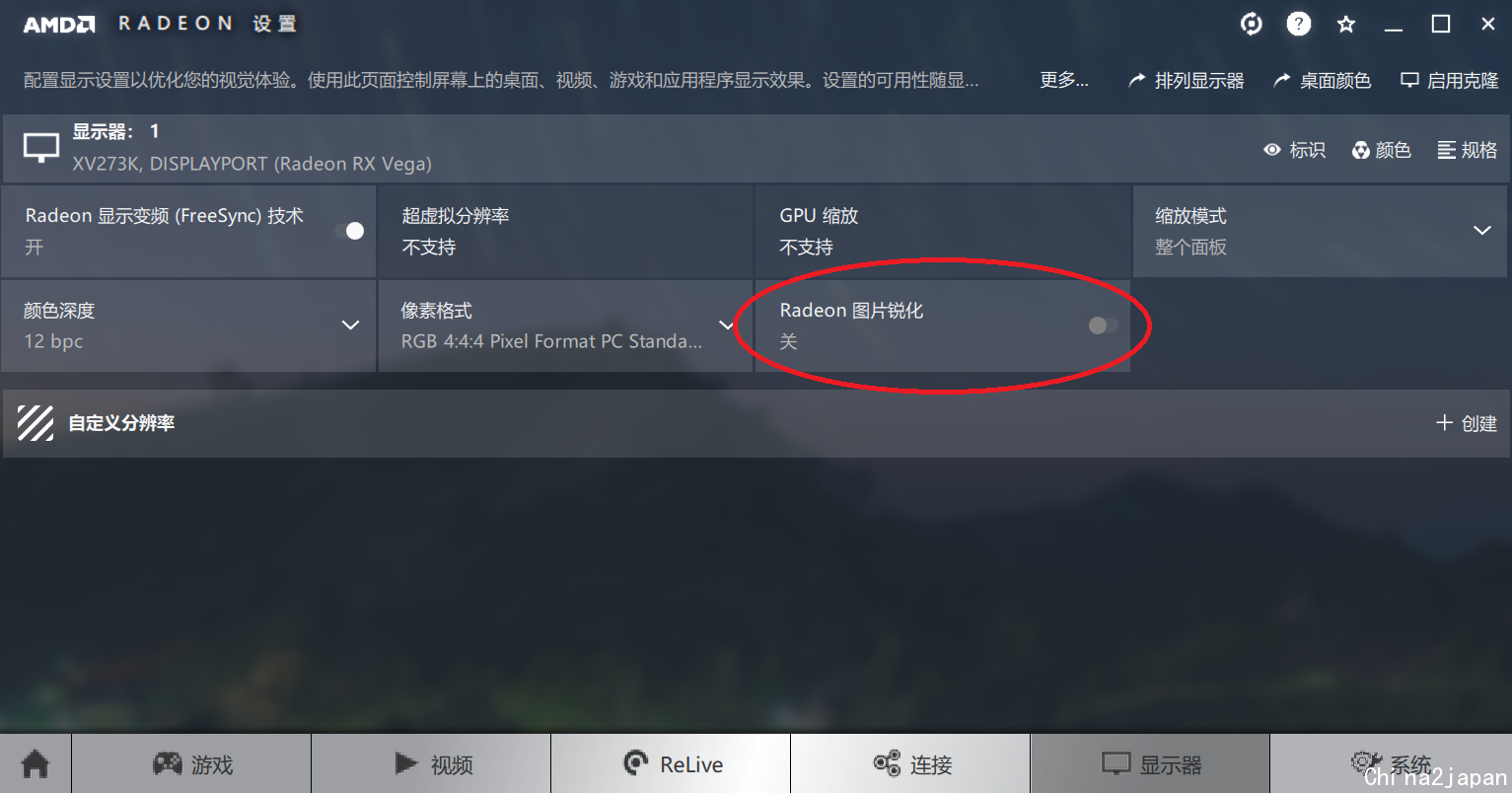Image resolution: width=1512 pixels, height=793 pixels.
Task: Open 颜色 display color settings
Action: pos(1381,150)
